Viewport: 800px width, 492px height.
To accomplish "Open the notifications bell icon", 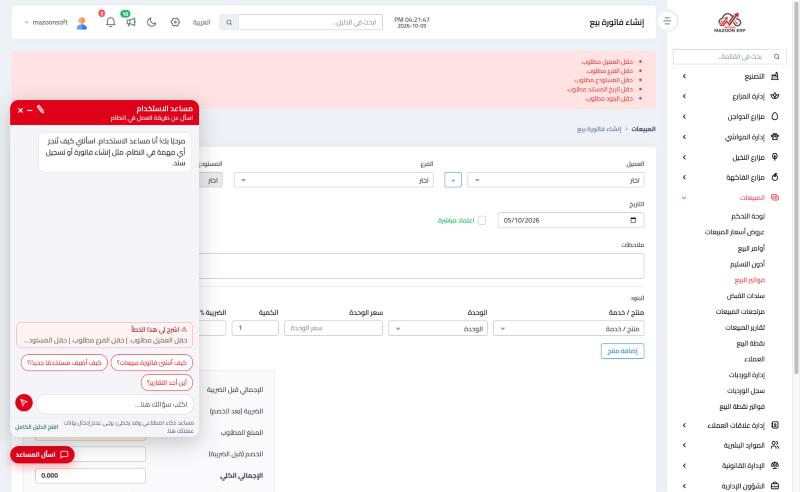I will point(110,22).
